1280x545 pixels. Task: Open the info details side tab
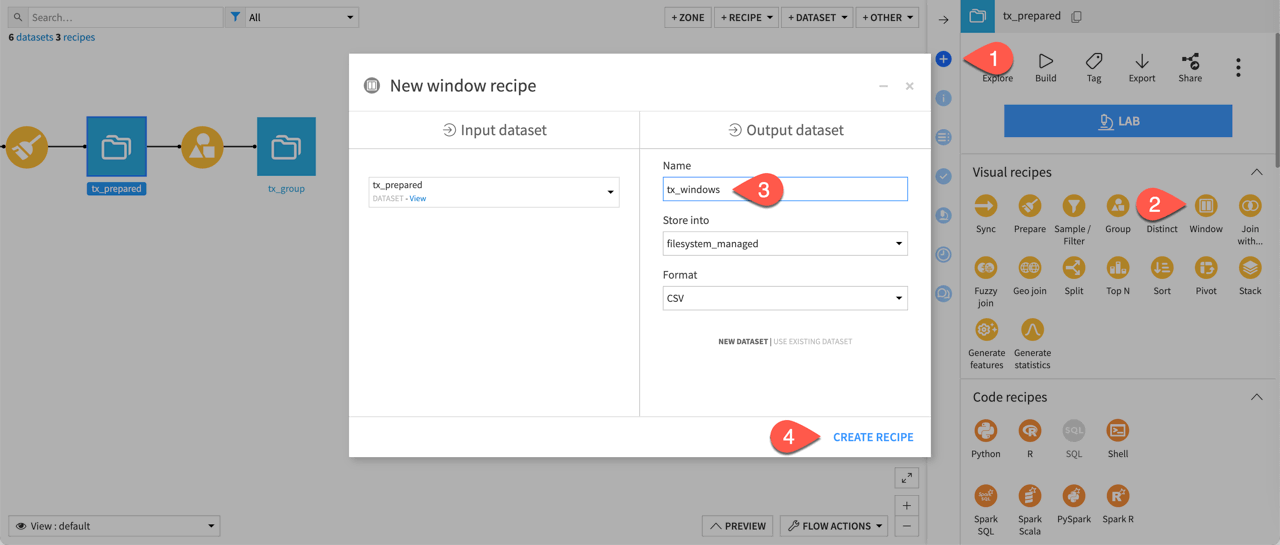pos(943,98)
